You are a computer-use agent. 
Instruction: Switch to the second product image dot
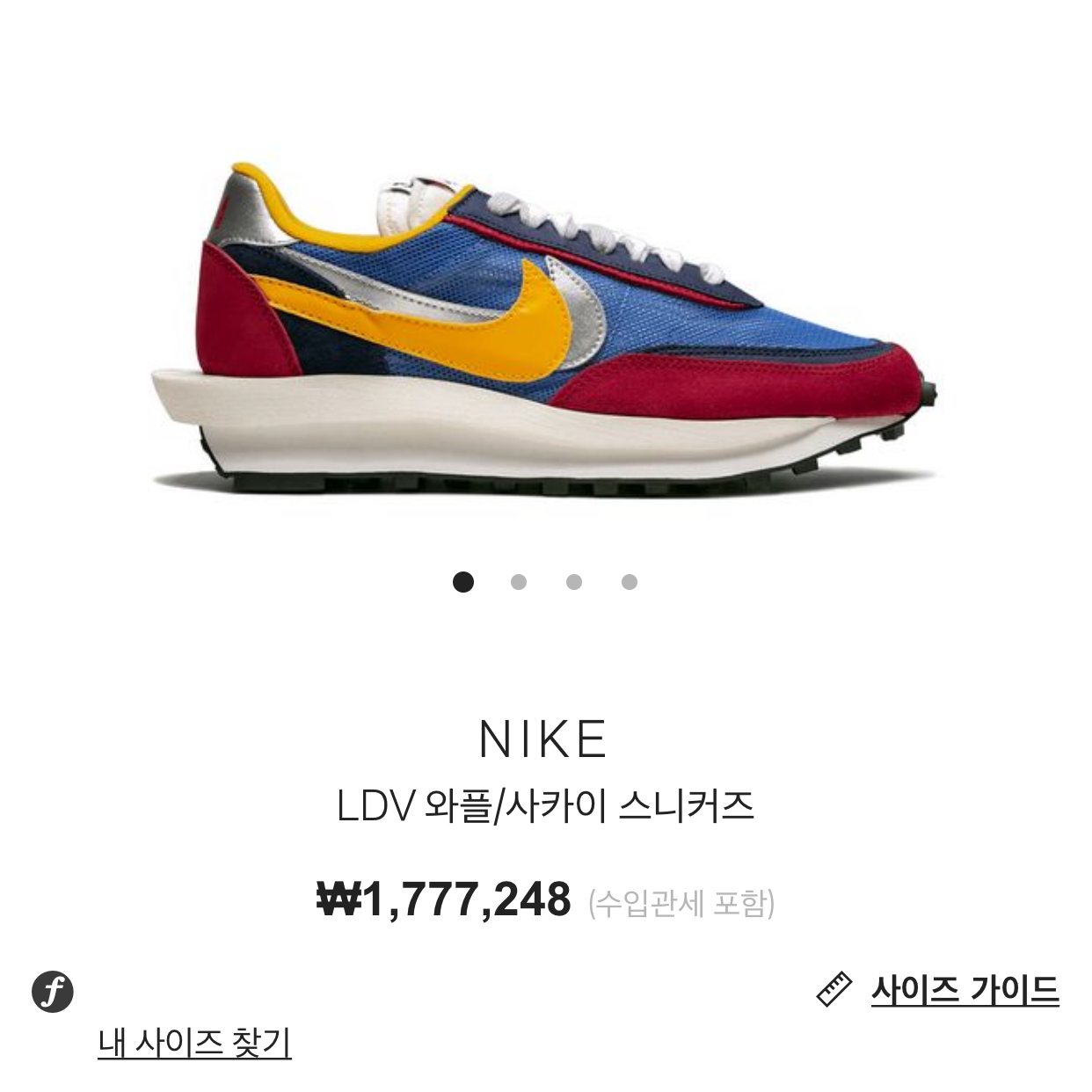click(x=519, y=582)
